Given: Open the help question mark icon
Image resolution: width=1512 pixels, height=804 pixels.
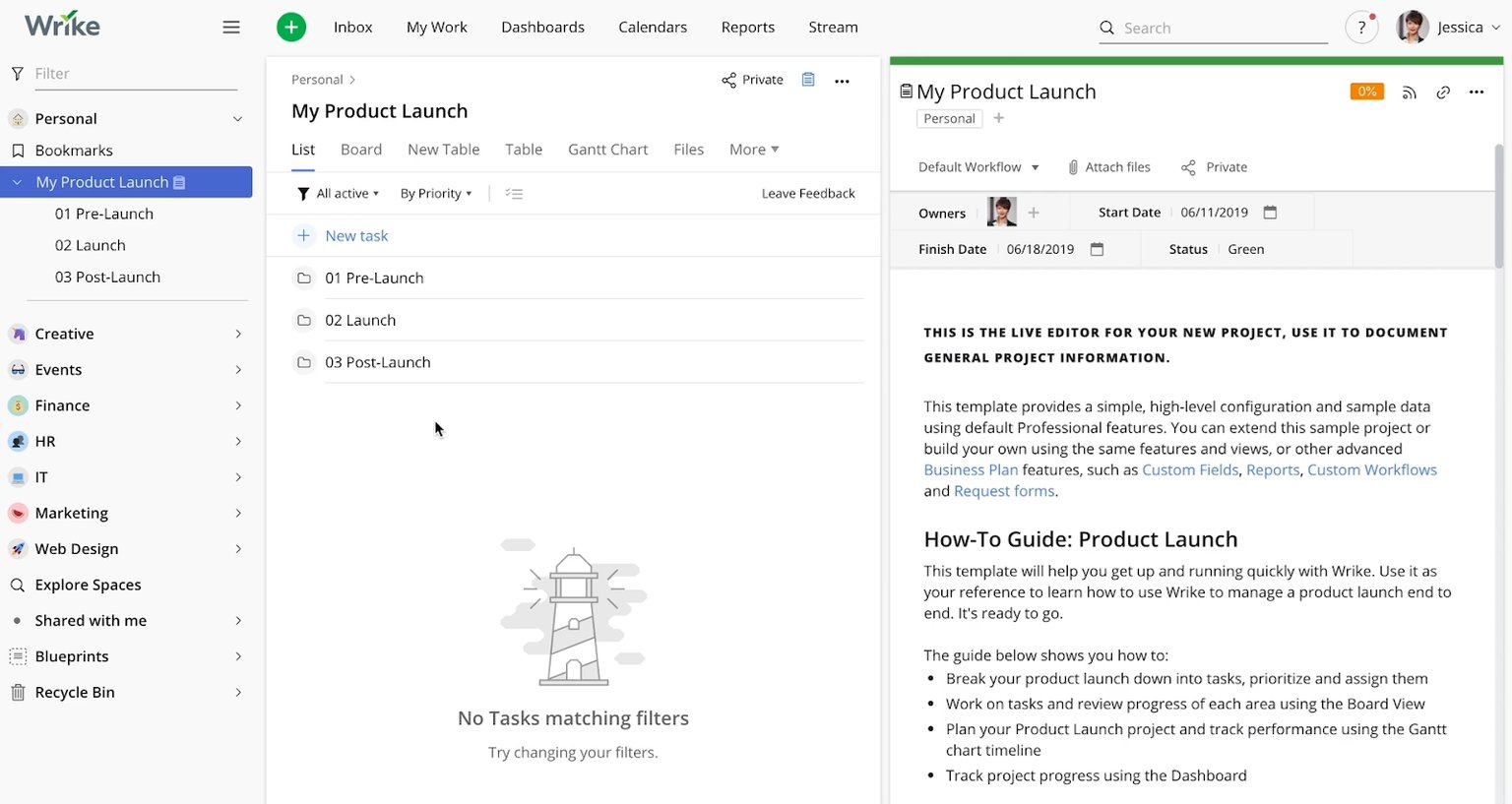Looking at the screenshot, I should coord(1360,28).
